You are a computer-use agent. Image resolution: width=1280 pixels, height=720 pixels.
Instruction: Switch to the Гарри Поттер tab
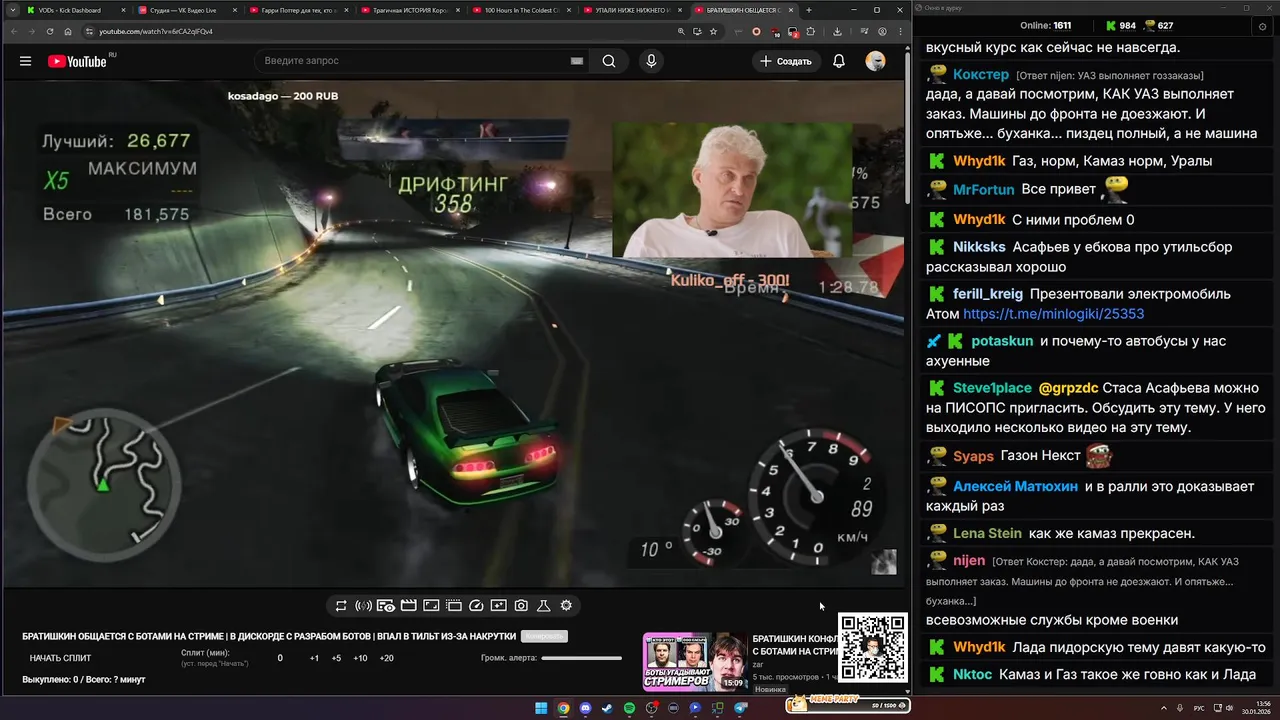pos(298,10)
